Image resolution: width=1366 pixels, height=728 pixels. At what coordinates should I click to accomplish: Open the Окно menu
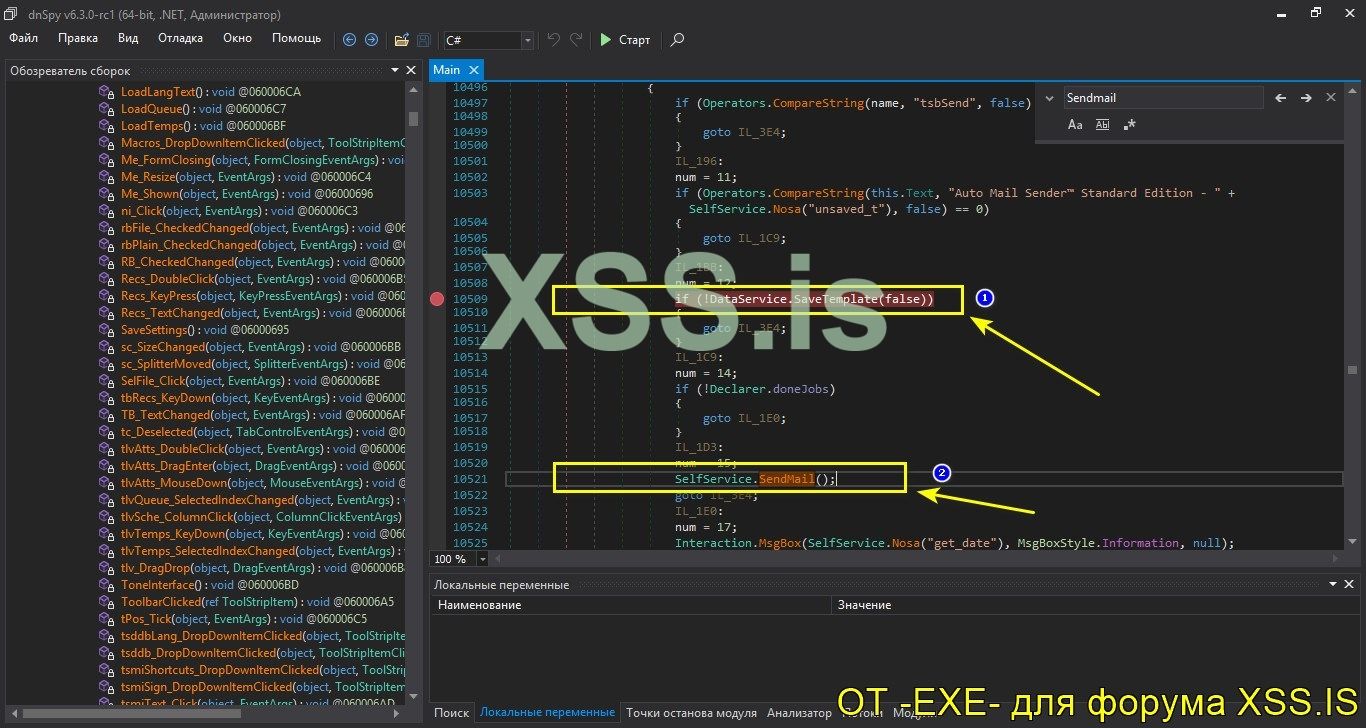click(x=237, y=38)
